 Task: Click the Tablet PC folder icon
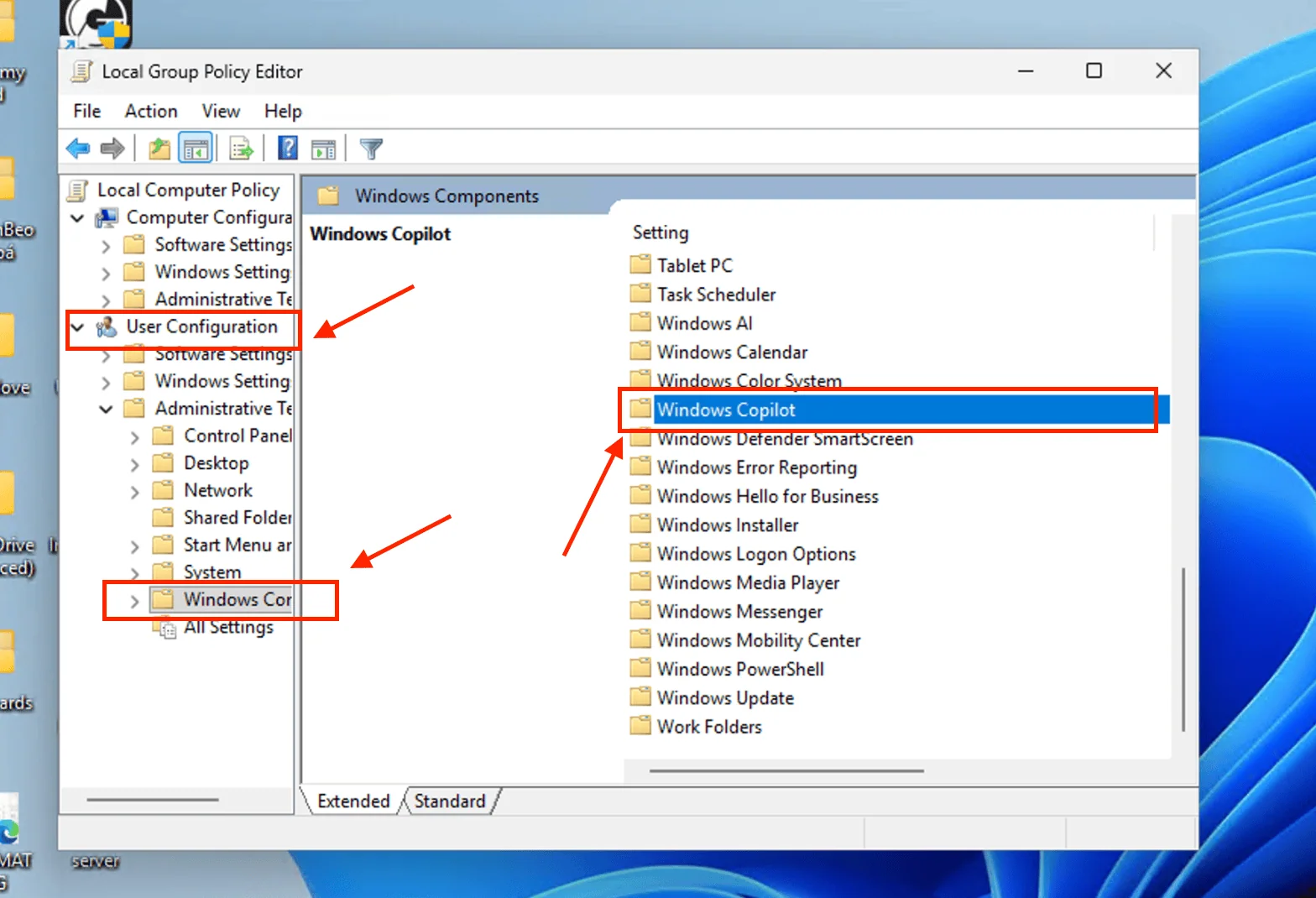(x=640, y=265)
